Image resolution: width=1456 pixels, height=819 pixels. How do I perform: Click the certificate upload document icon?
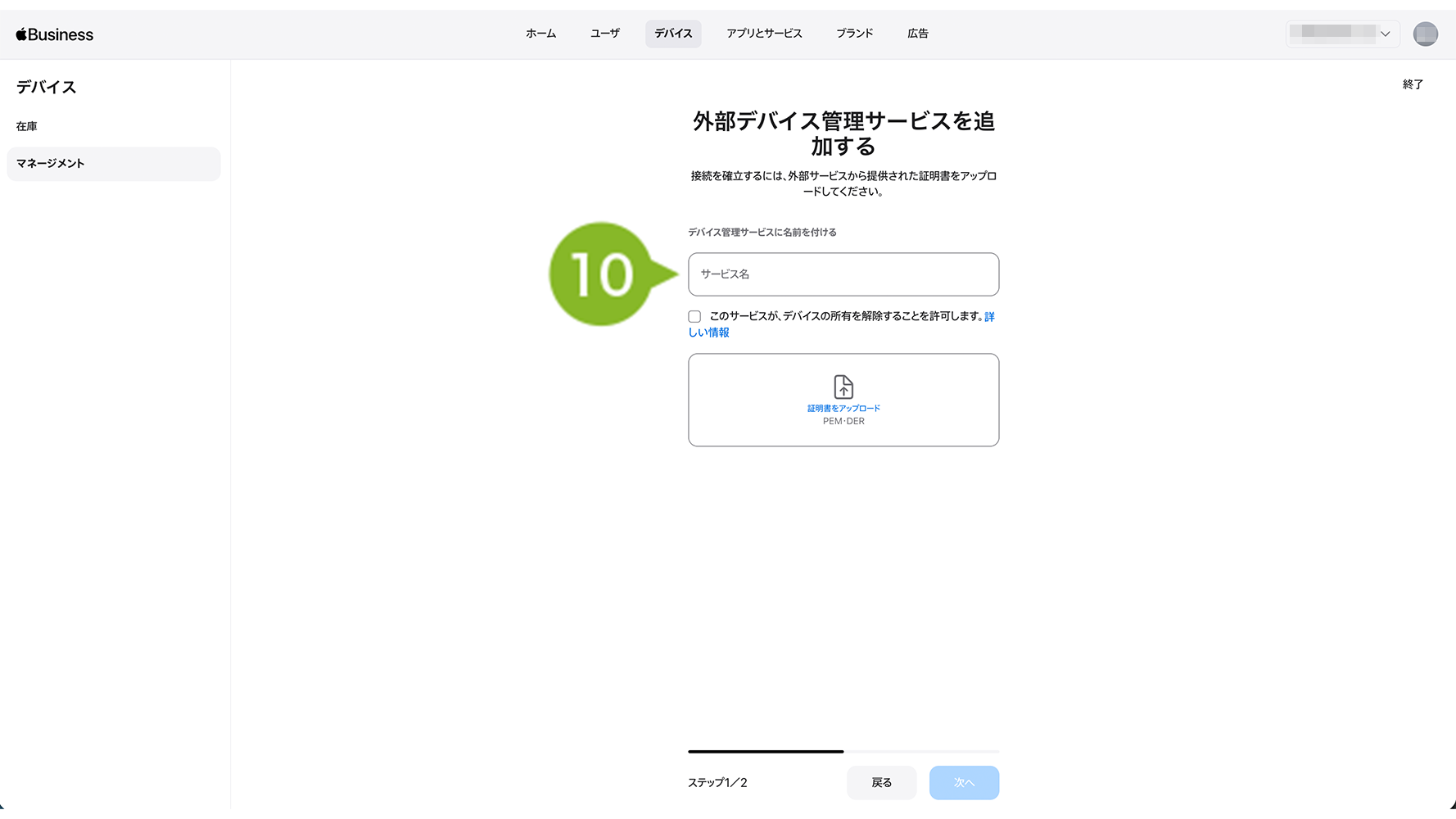pyautogui.click(x=843, y=387)
